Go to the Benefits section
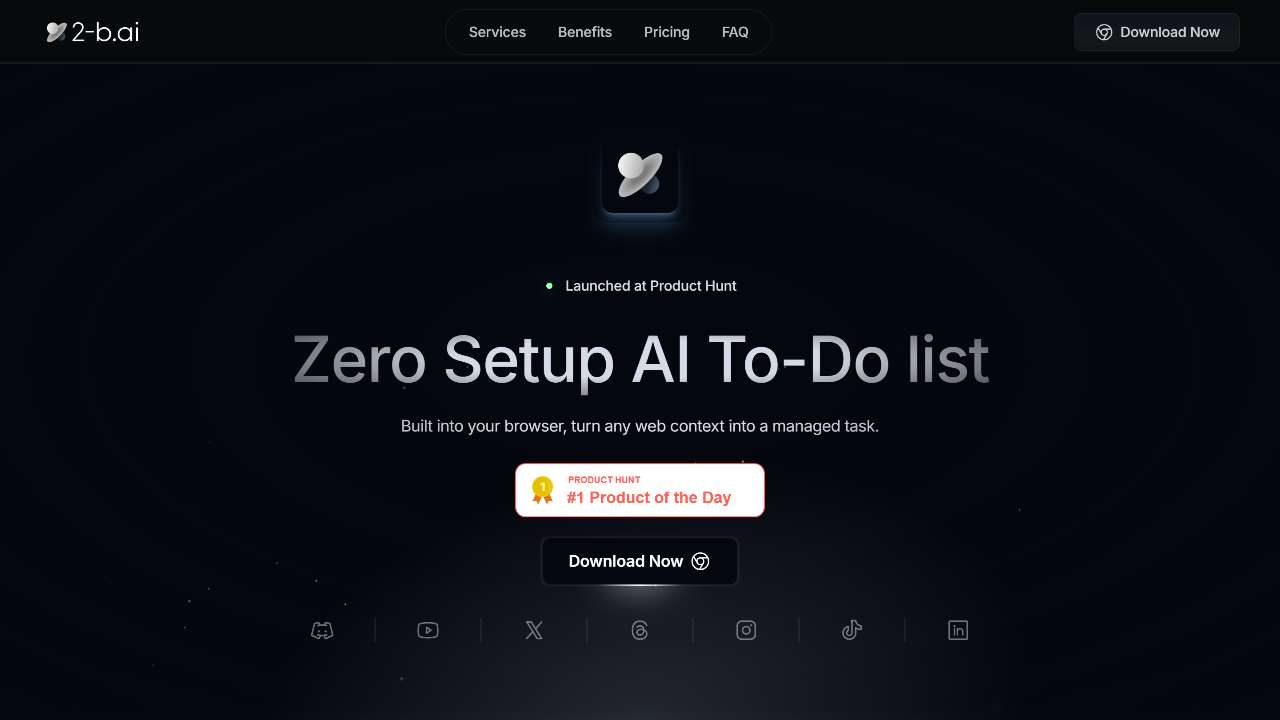Screen dimensions: 1280x720 (585, 32)
